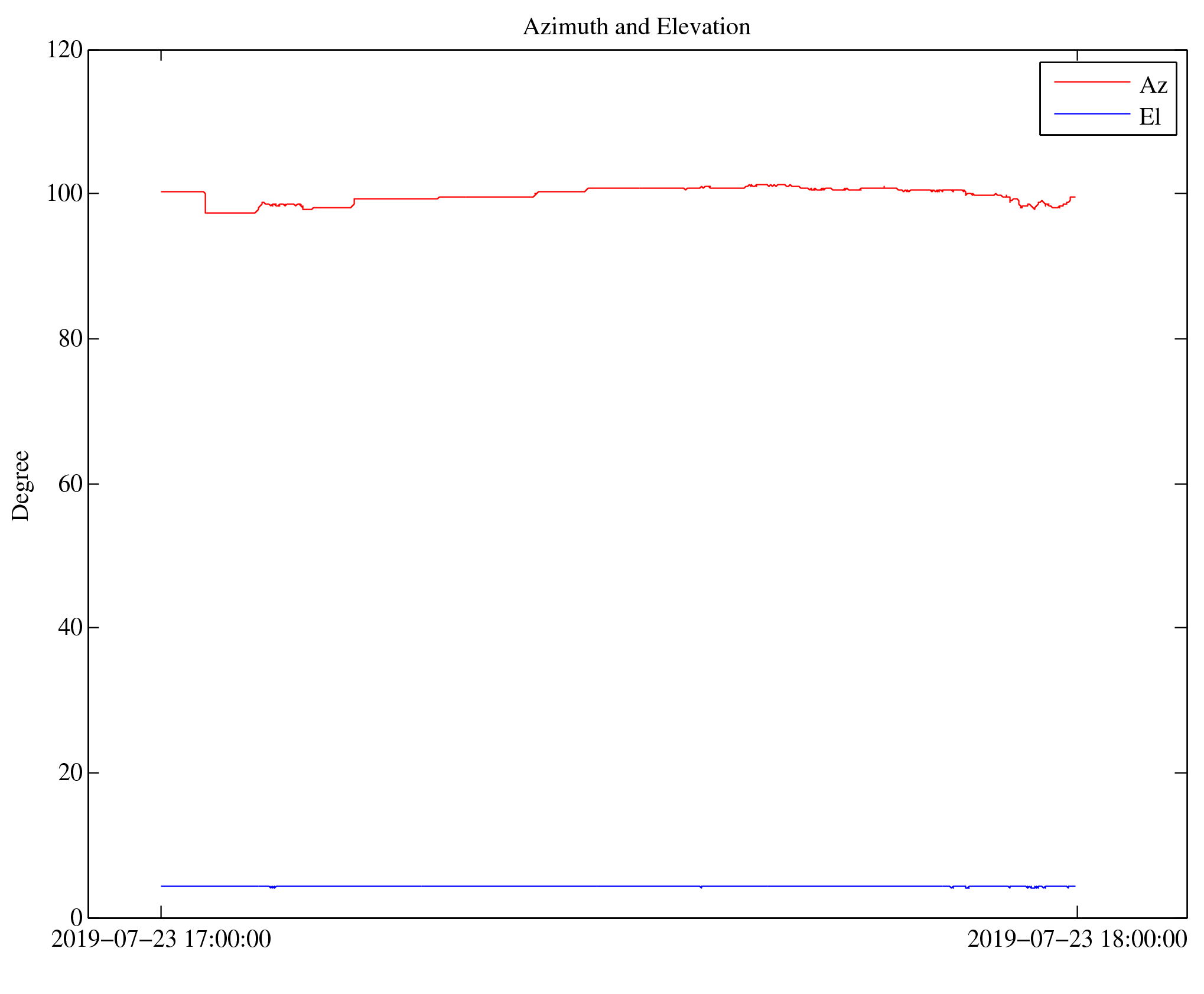Click the red Az legend line sample
Screen dimensions: 1204x994
point(1091,82)
